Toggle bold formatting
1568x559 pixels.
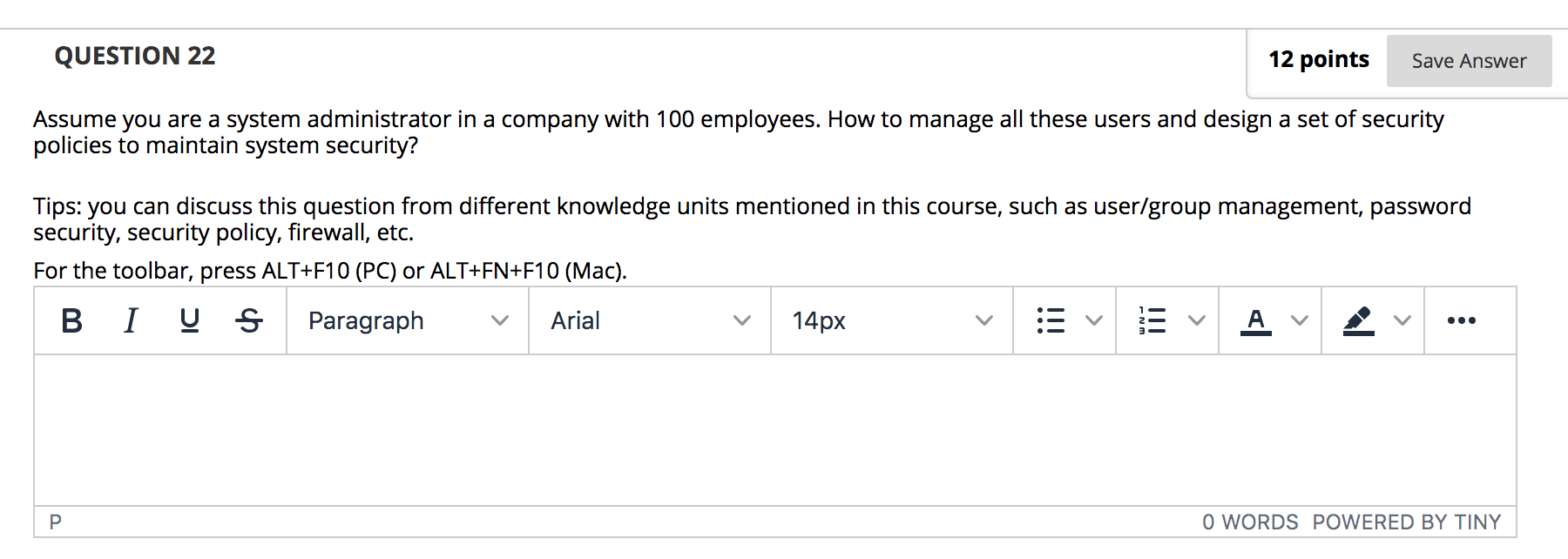(72, 321)
